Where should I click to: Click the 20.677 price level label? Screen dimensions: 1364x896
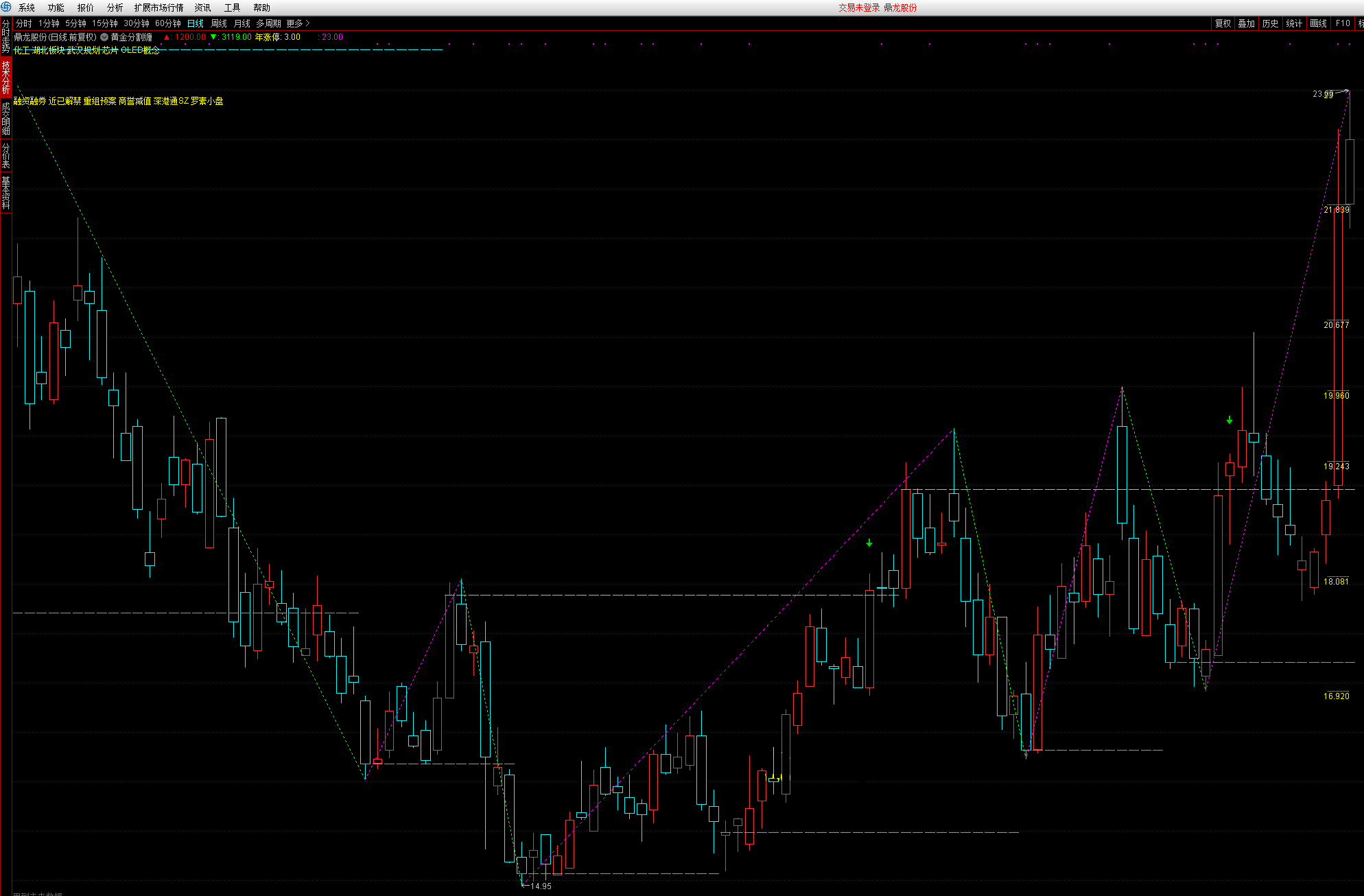pos(1337,325)
